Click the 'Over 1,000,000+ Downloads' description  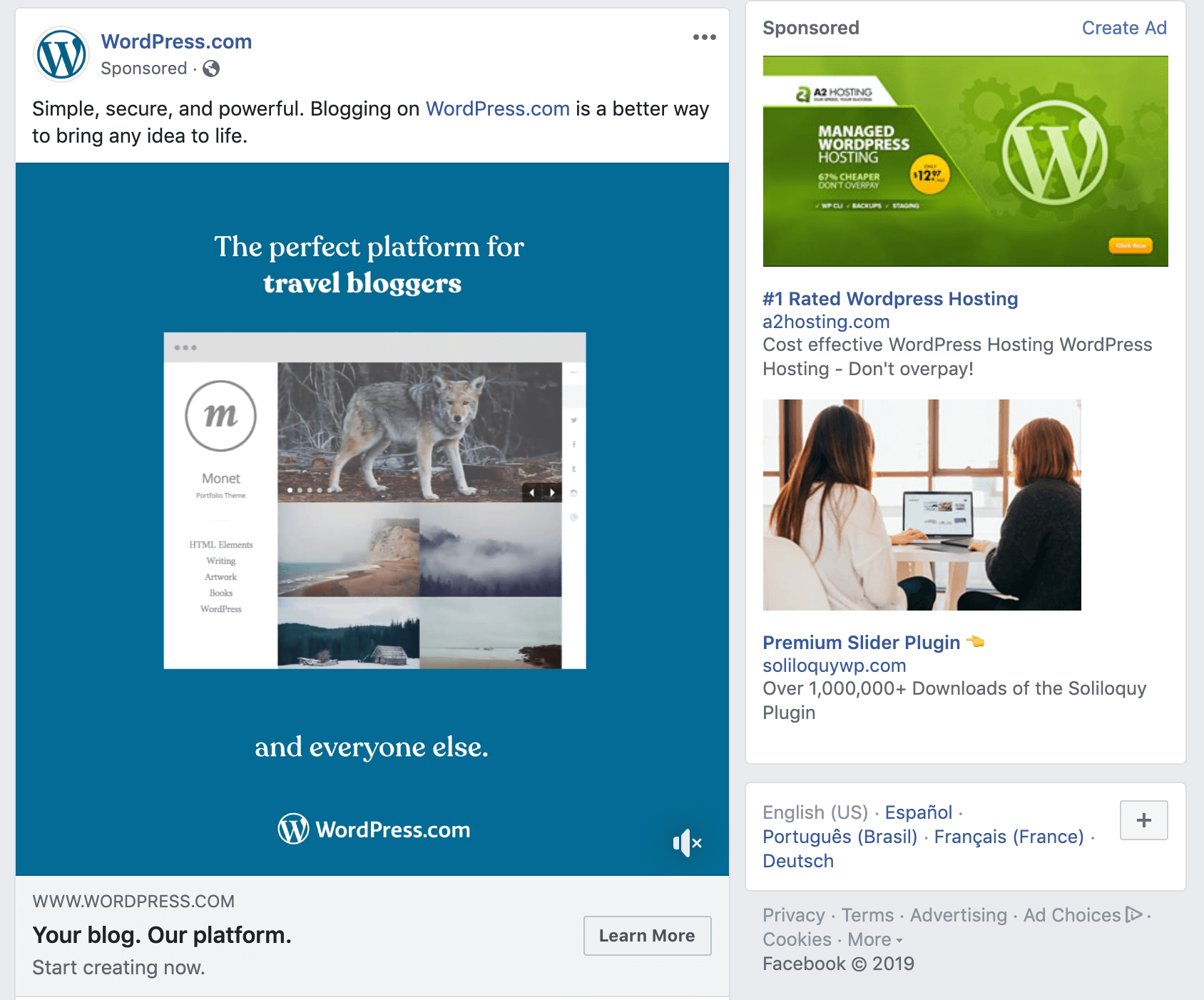[954, 700]
